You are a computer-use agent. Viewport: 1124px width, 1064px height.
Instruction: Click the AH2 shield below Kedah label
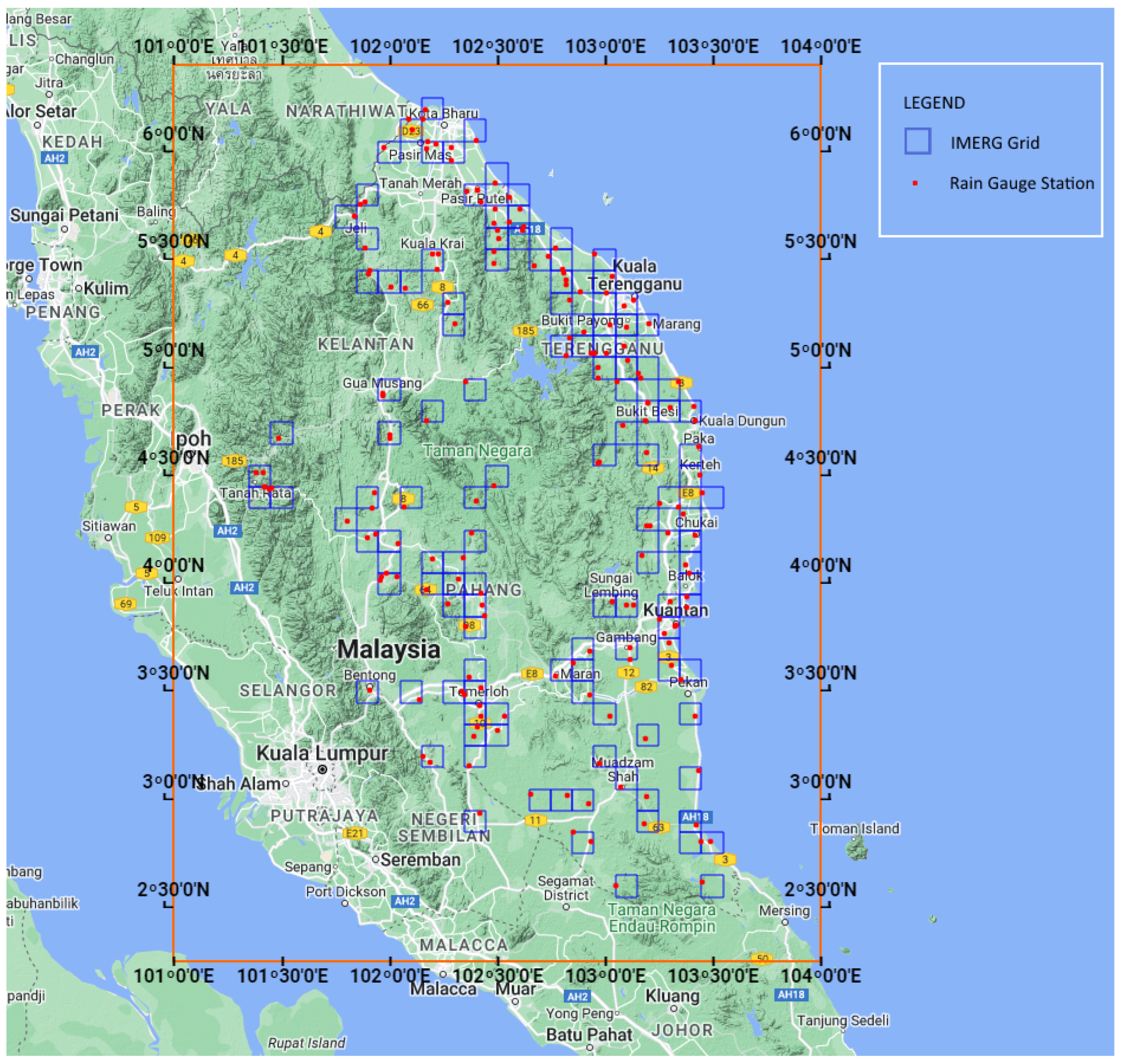click(x=54, y=158)
